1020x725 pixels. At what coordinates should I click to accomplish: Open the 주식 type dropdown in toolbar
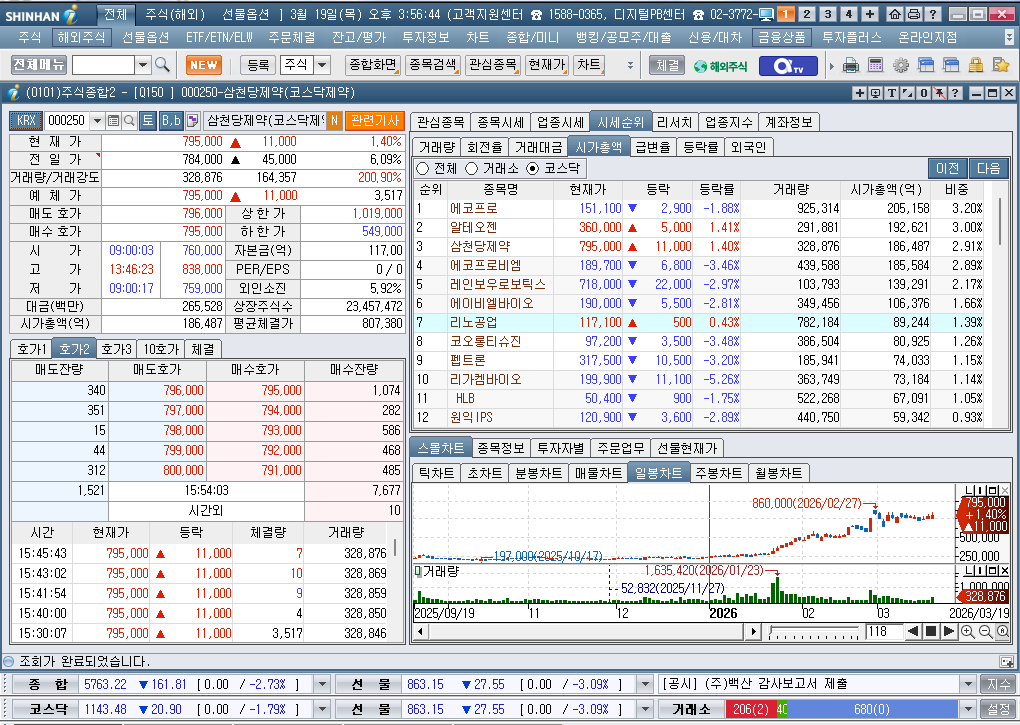323,65
